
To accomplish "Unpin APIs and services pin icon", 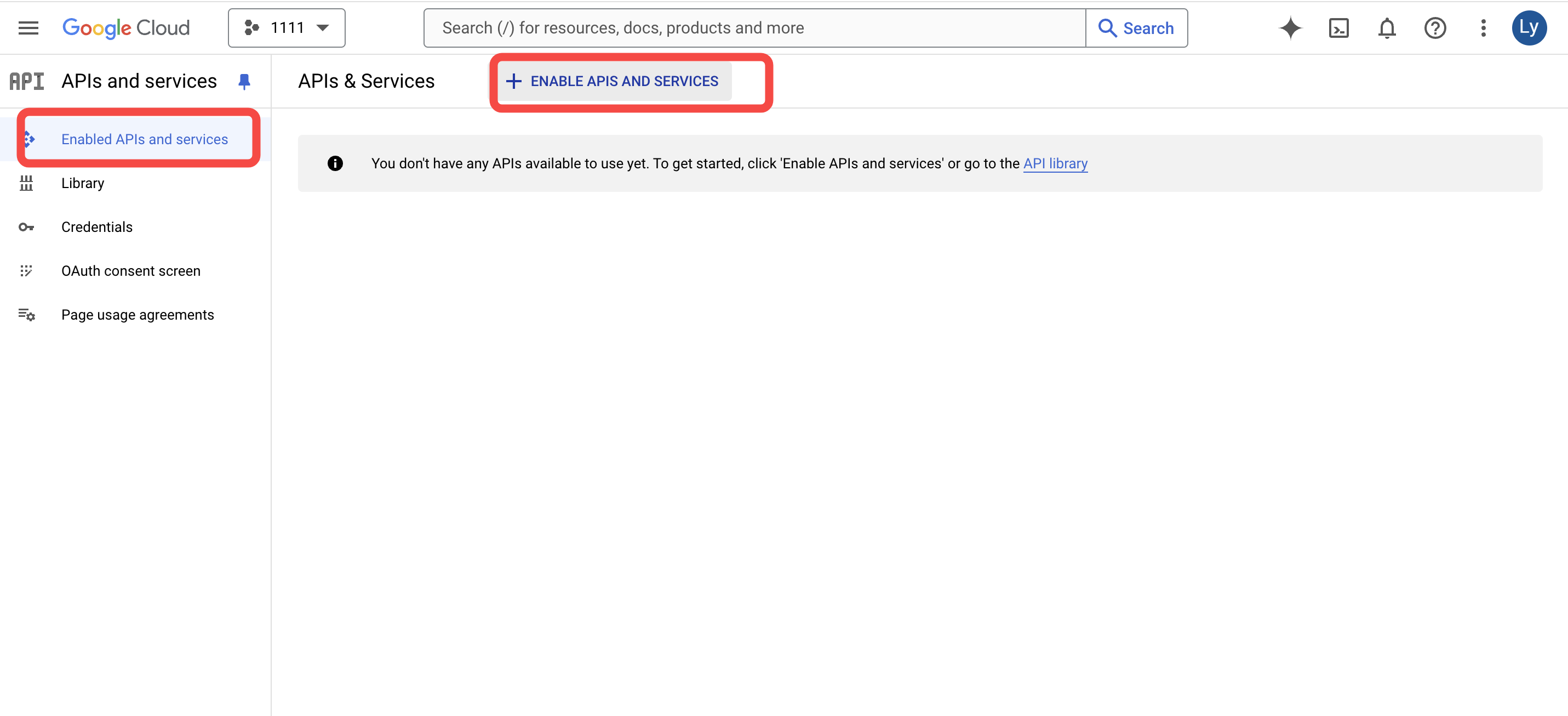I will [x=244, y=82].
